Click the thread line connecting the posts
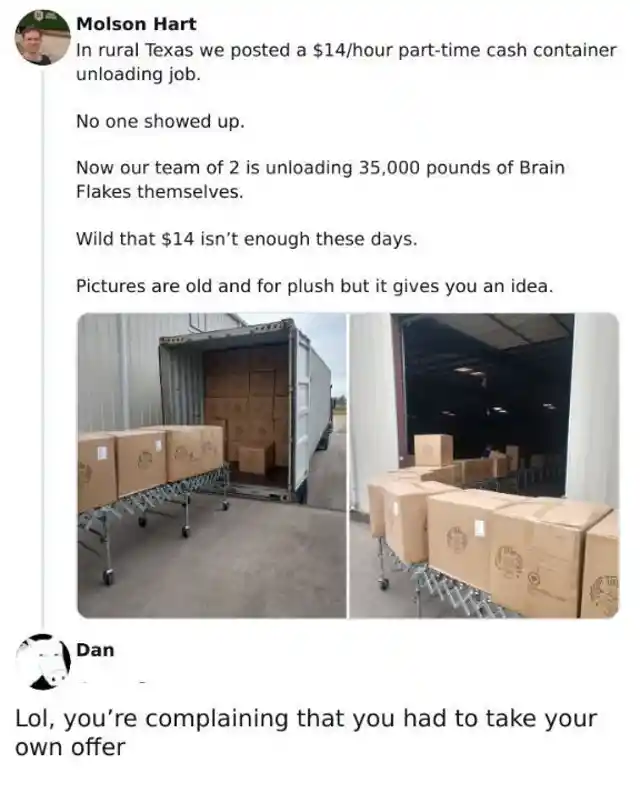The height and width of the screenshot is (803, 640). (43, 348)
